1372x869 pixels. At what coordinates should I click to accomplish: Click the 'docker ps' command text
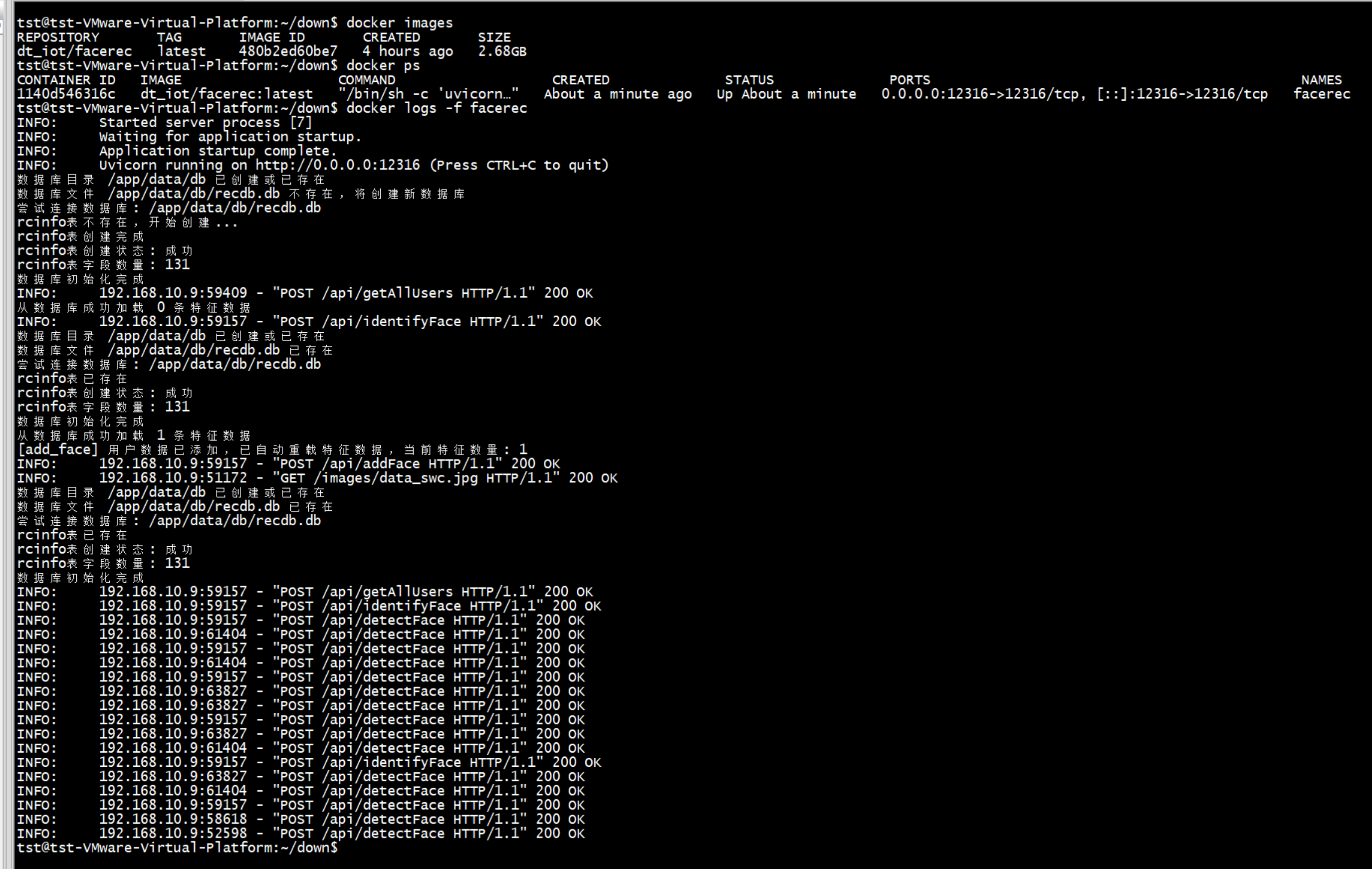pos(382,65)
